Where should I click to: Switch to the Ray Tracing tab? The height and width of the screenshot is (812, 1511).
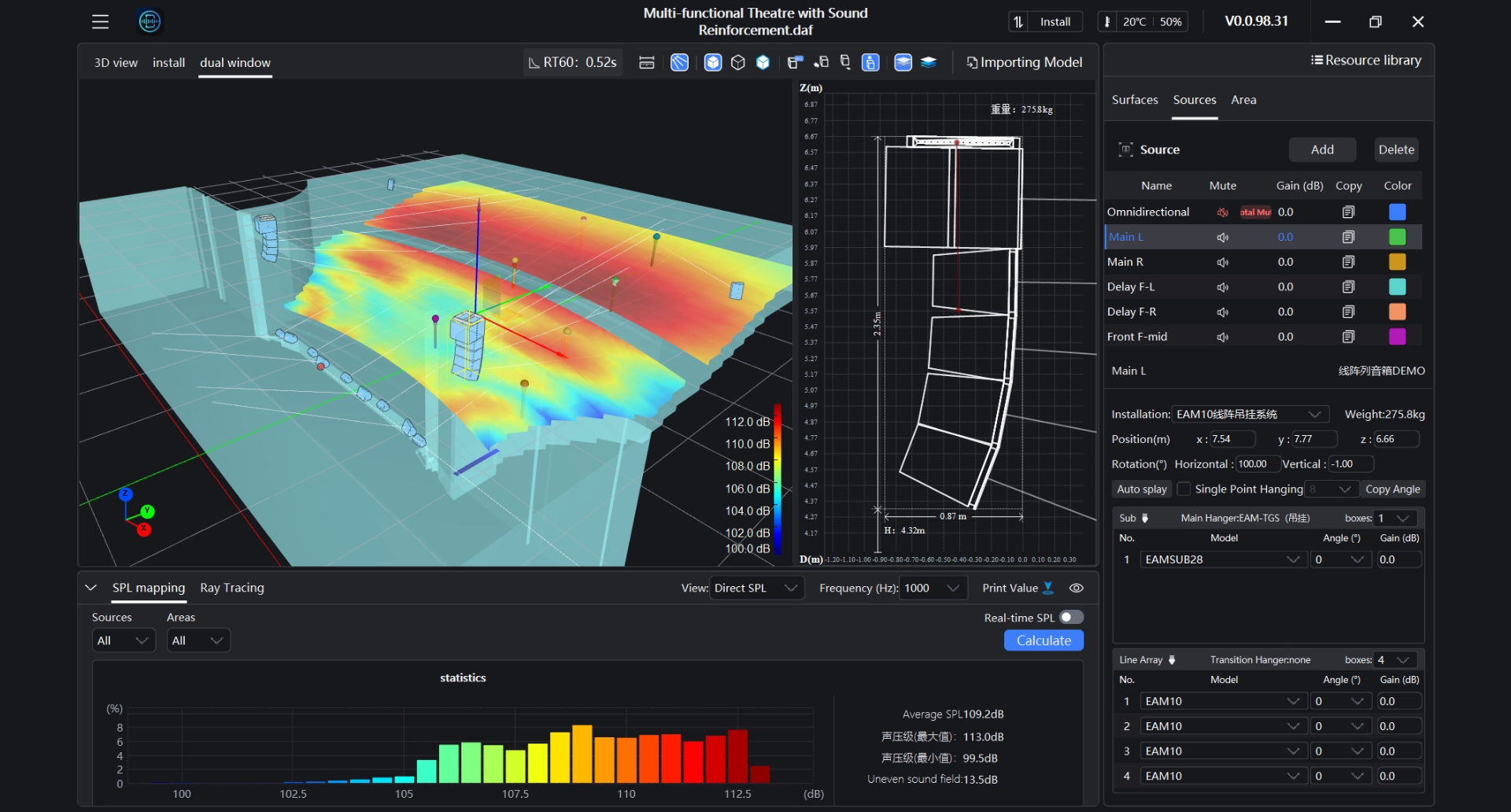232,588
